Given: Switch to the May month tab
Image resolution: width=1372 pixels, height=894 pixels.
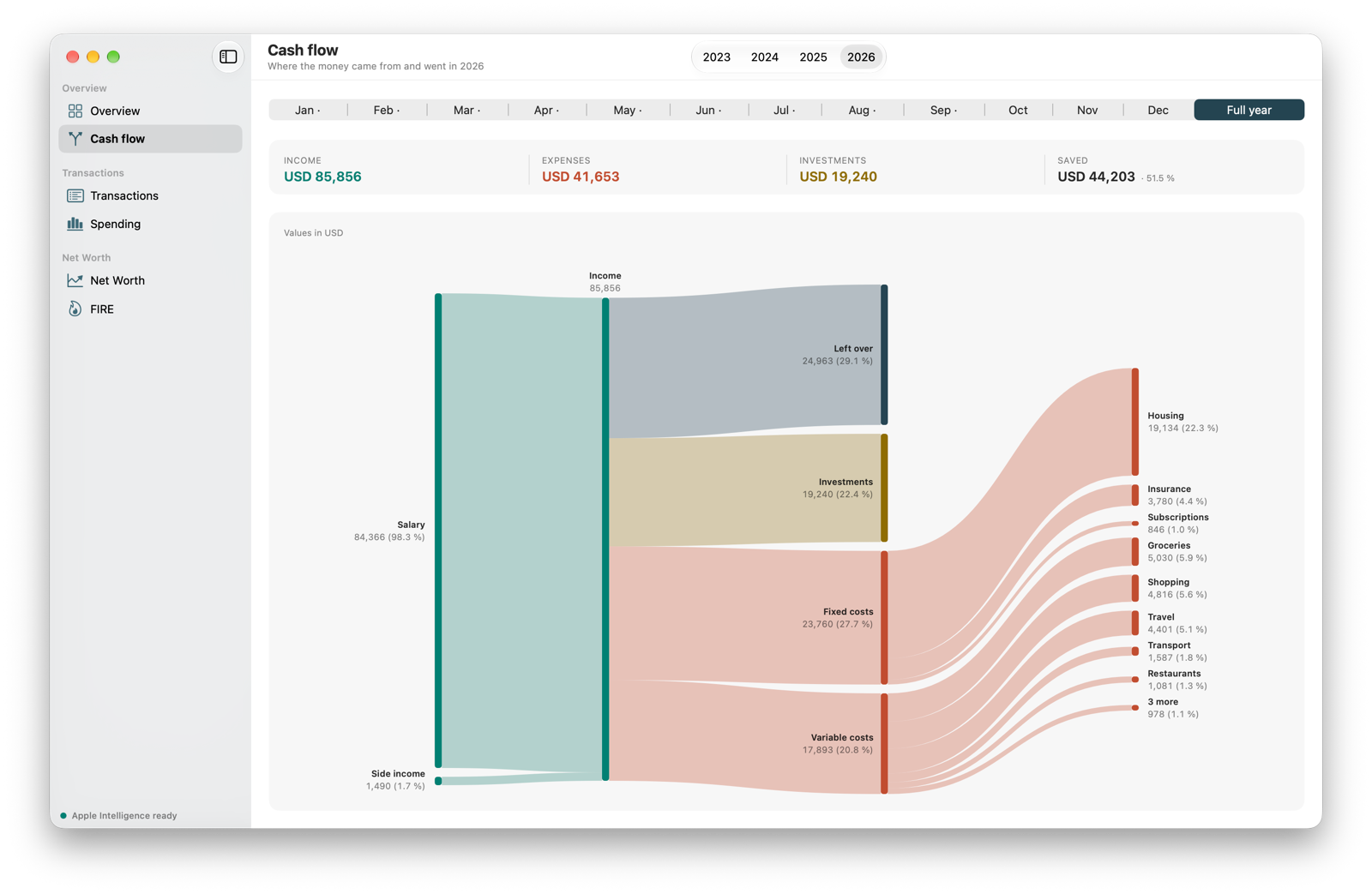Looking at the screenshot, I should pos(628,110).
